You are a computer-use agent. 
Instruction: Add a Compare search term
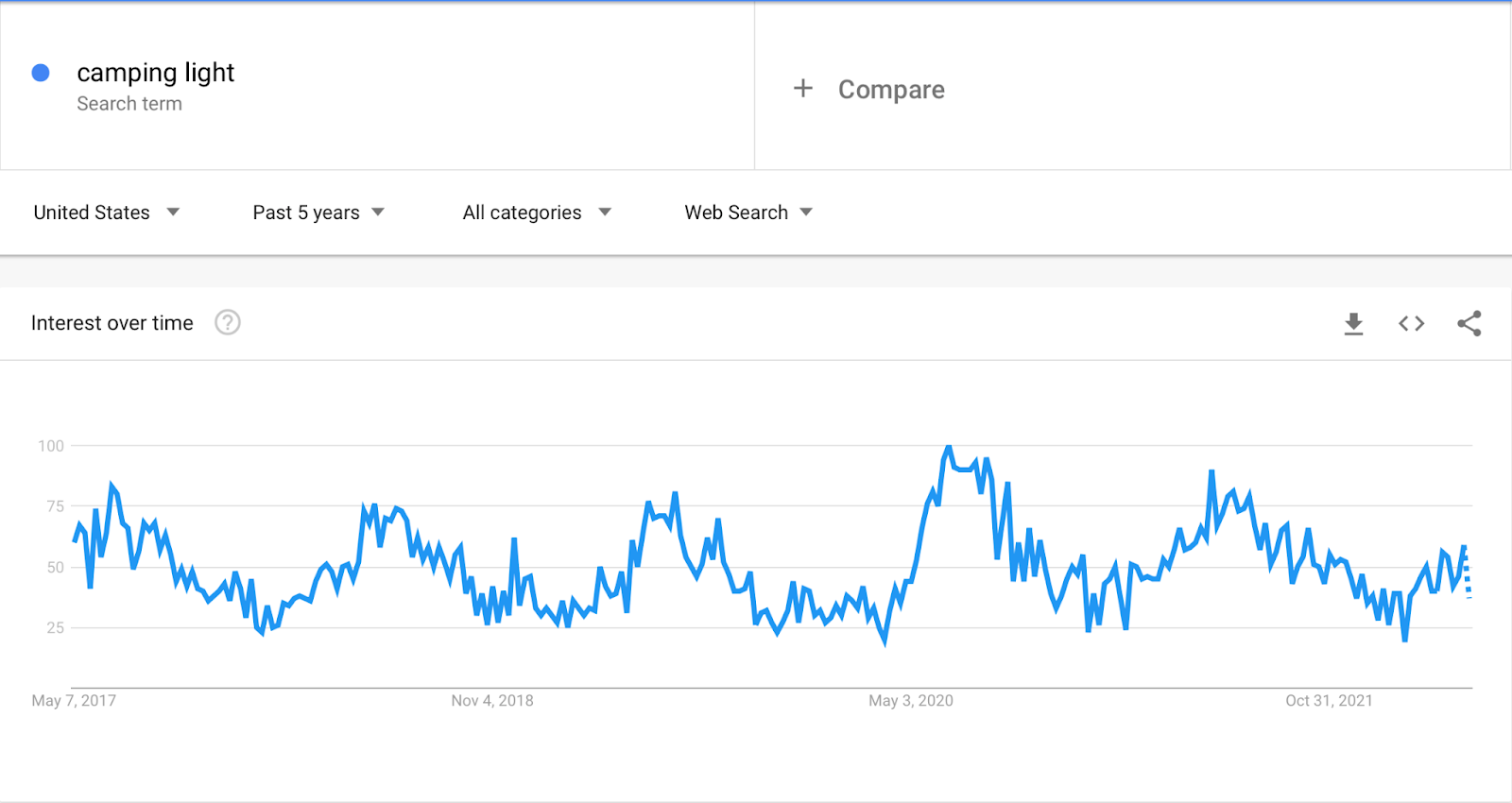[x=890, y=90]
